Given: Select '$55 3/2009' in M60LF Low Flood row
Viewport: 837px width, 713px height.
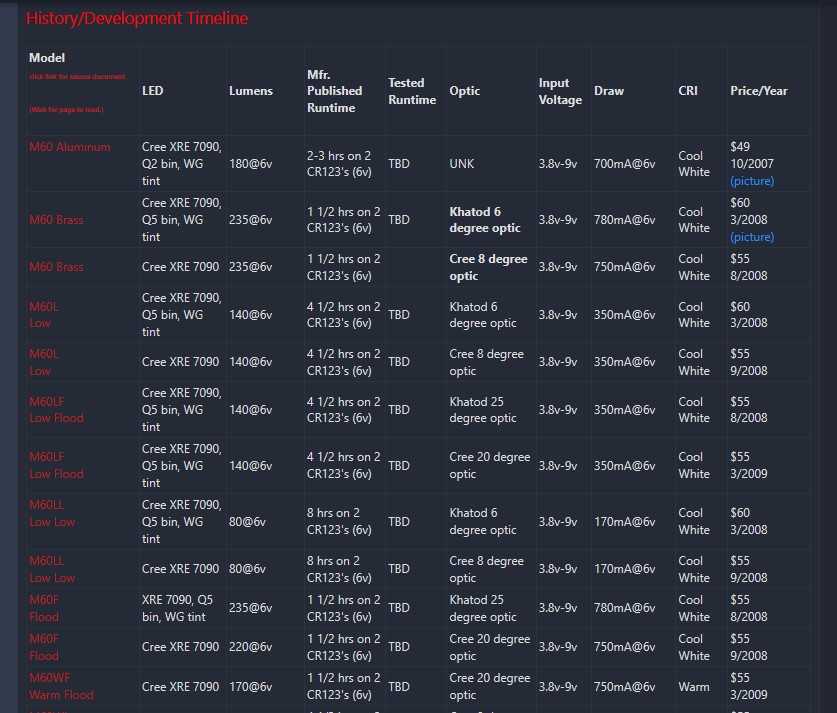Looking at the screenshot, I should point(749,465).
